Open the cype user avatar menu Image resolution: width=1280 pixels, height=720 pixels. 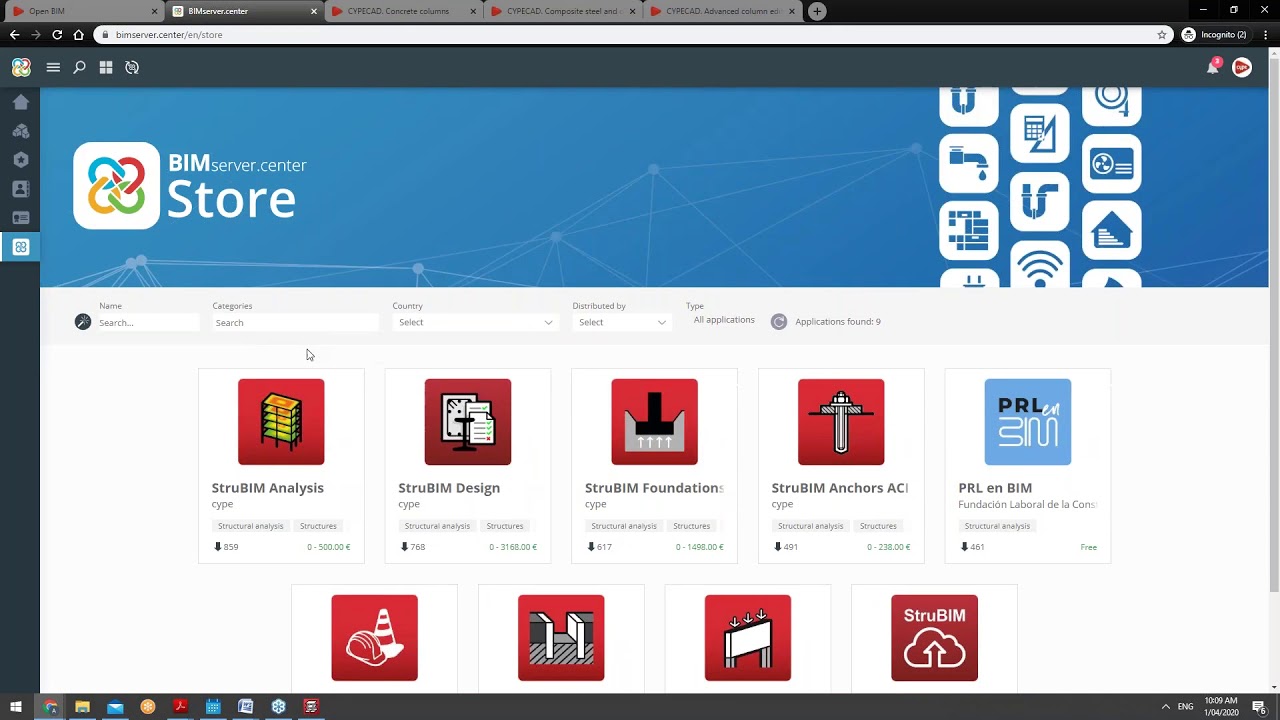(x=1242, y=67)
